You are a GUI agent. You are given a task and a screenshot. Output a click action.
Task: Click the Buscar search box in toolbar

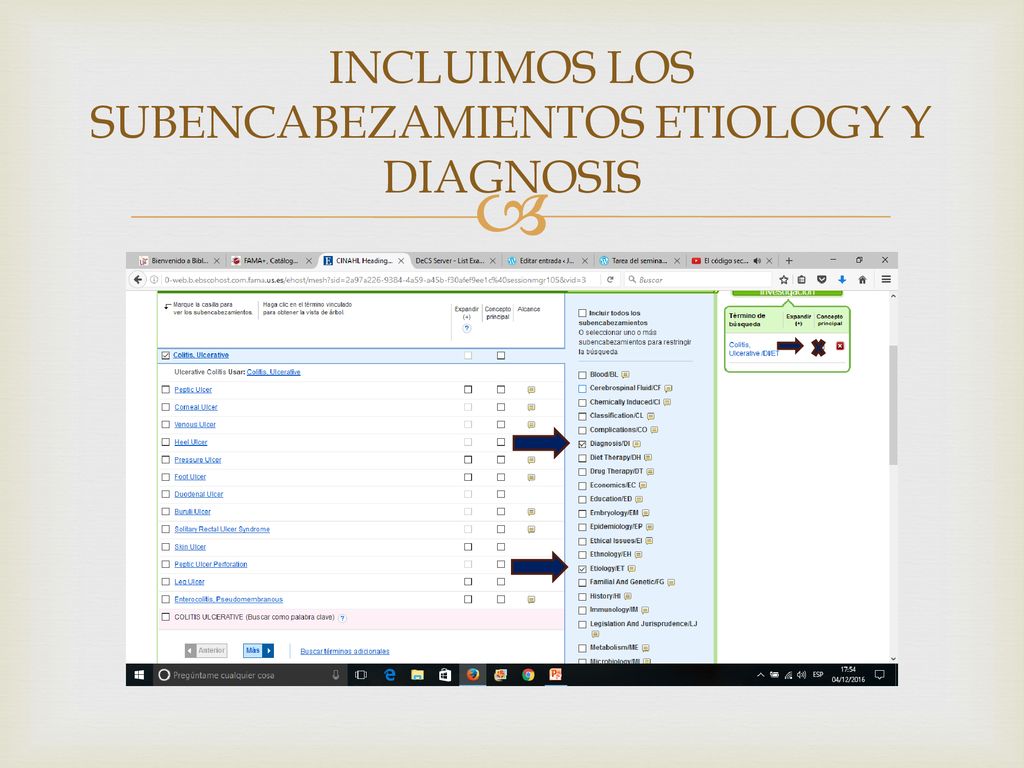click(699, 280)
